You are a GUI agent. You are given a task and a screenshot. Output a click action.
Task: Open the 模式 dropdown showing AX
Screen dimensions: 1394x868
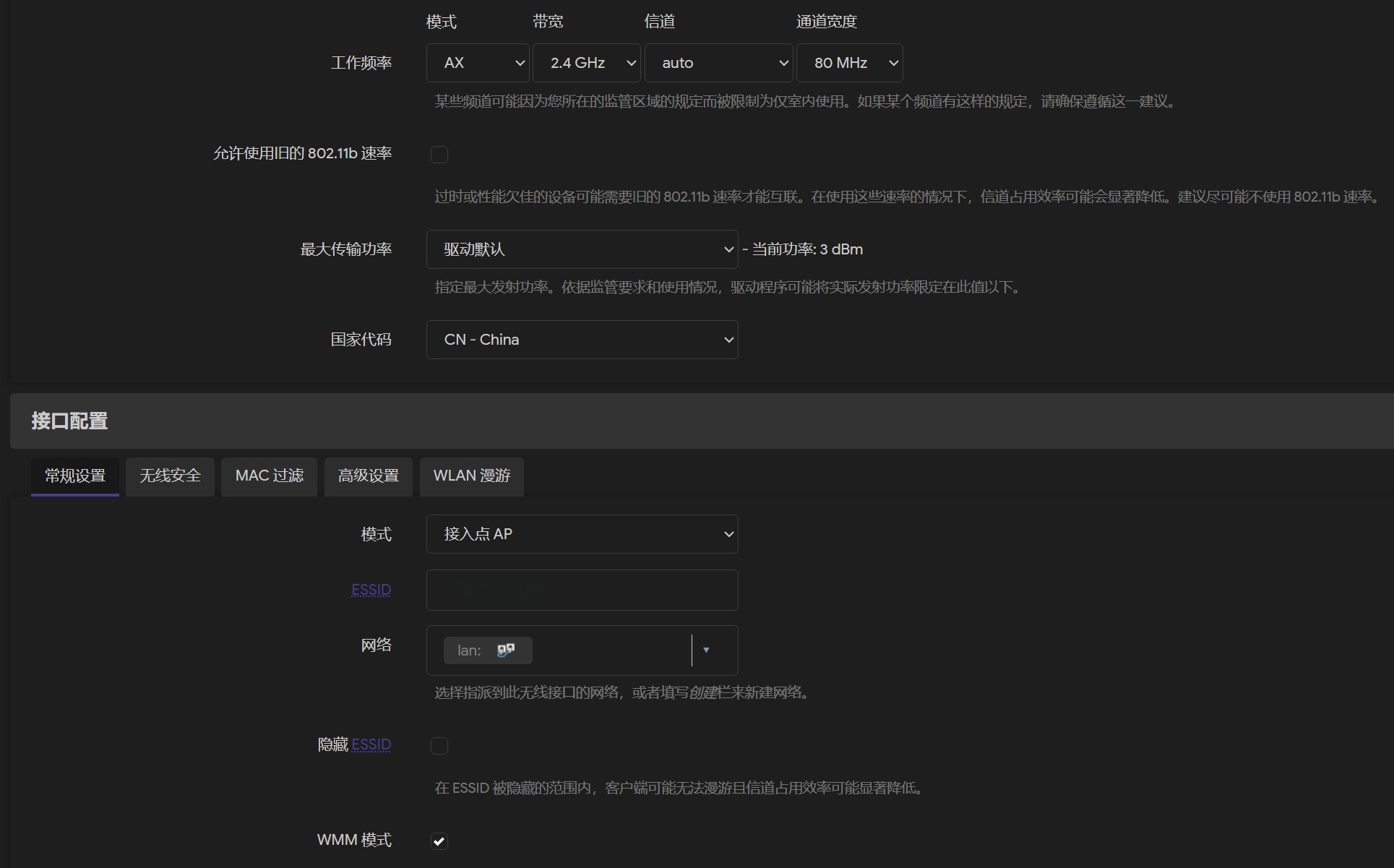[x=477, y=63]
